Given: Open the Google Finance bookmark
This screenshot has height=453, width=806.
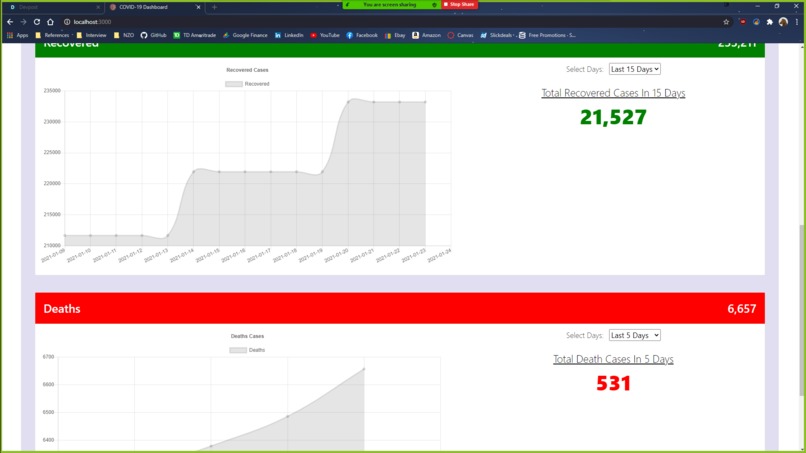Looking at the screenshot, I should [x=245, y=35].
